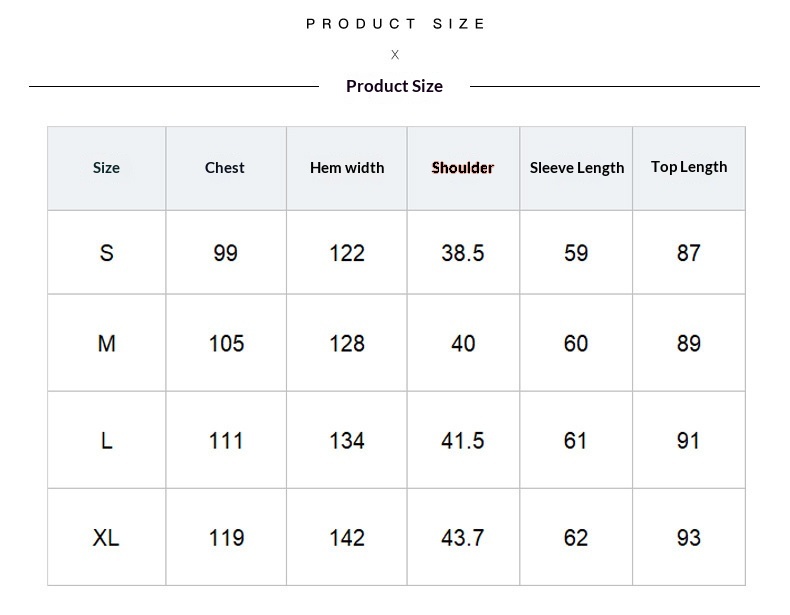Click the small X below the PRODUCT SIZE title
790x615 pixels.
click(395, 55)
